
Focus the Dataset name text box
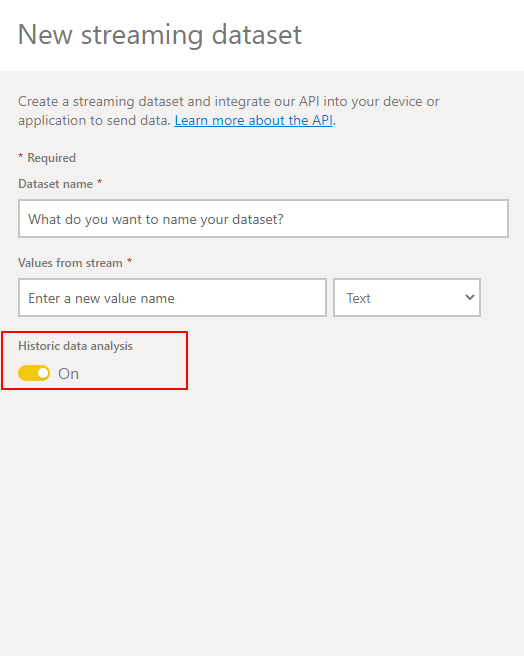(x=263, y=218)
